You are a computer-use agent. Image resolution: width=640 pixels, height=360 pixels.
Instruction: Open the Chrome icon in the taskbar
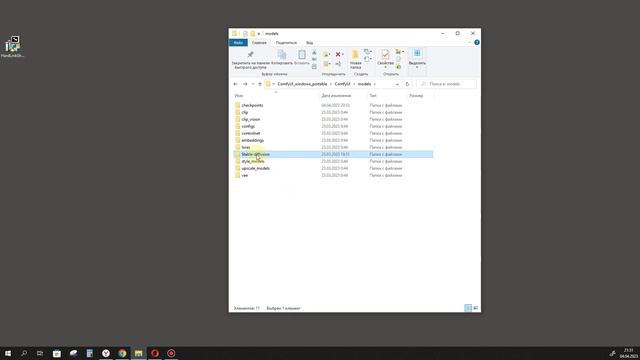[122, 353]
